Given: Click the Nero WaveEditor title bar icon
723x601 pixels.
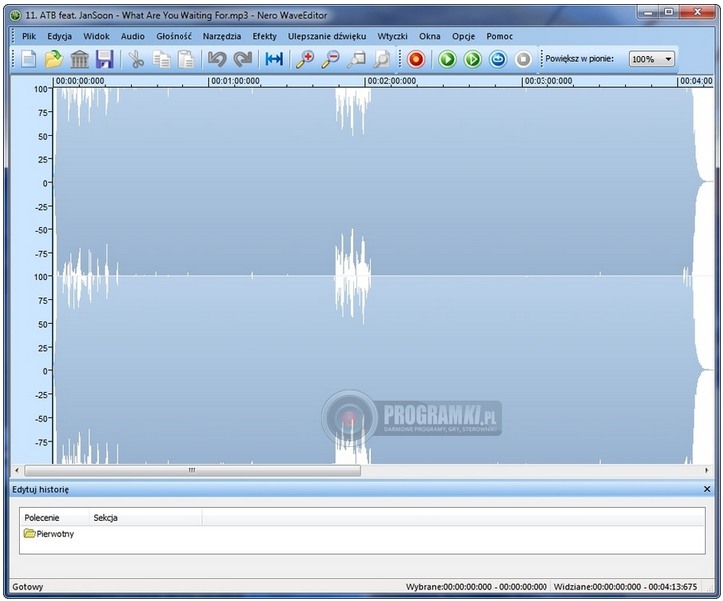Looking at the screenshot, I should 16,15.
